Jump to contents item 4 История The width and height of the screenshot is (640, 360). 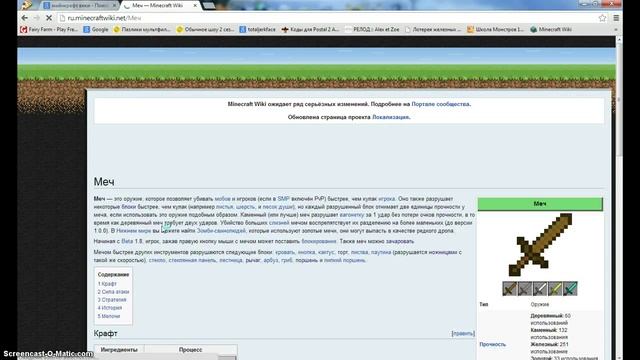pos(110,308)
